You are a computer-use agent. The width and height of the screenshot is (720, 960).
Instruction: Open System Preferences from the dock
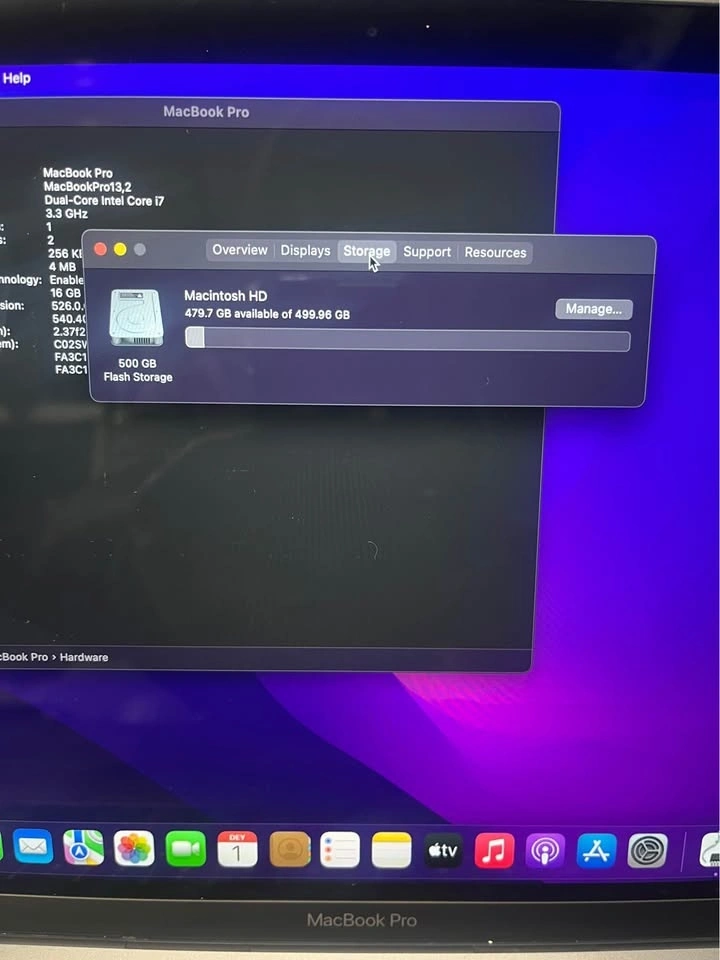pyautogui.click(x=648, y=851)
